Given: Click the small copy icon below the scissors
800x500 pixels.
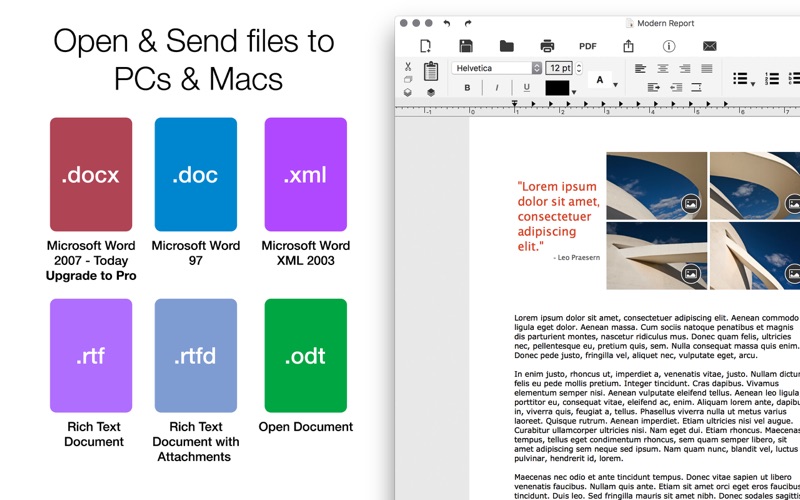Looking at the screenshot, I should [408, 80].
